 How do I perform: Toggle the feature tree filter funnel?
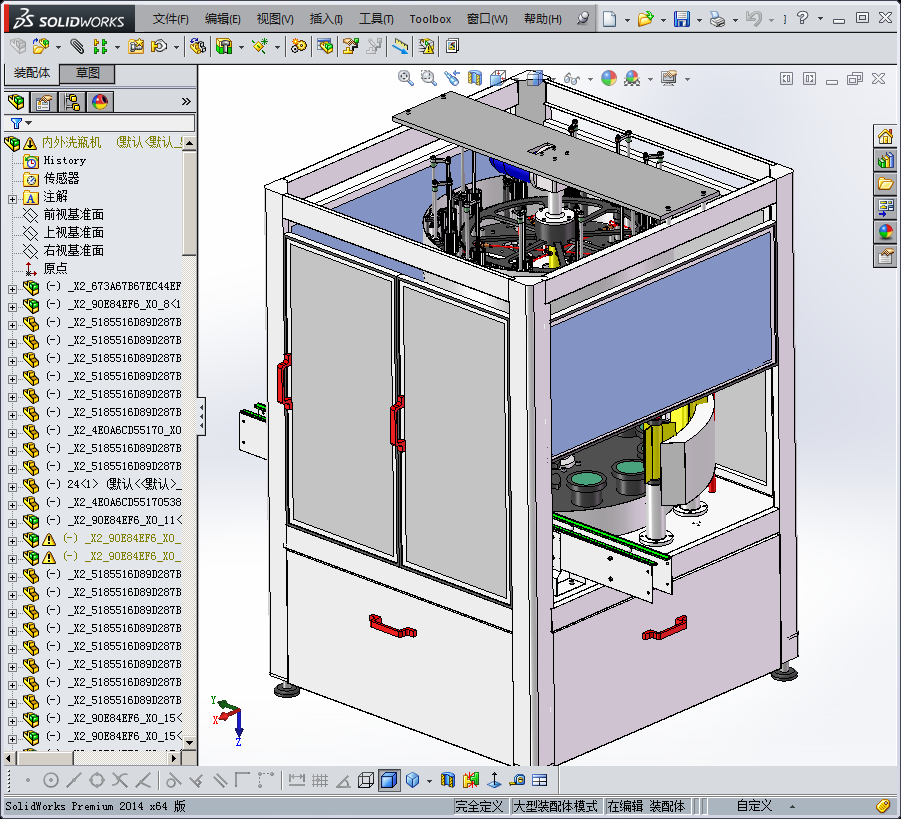tap(16, 123)
